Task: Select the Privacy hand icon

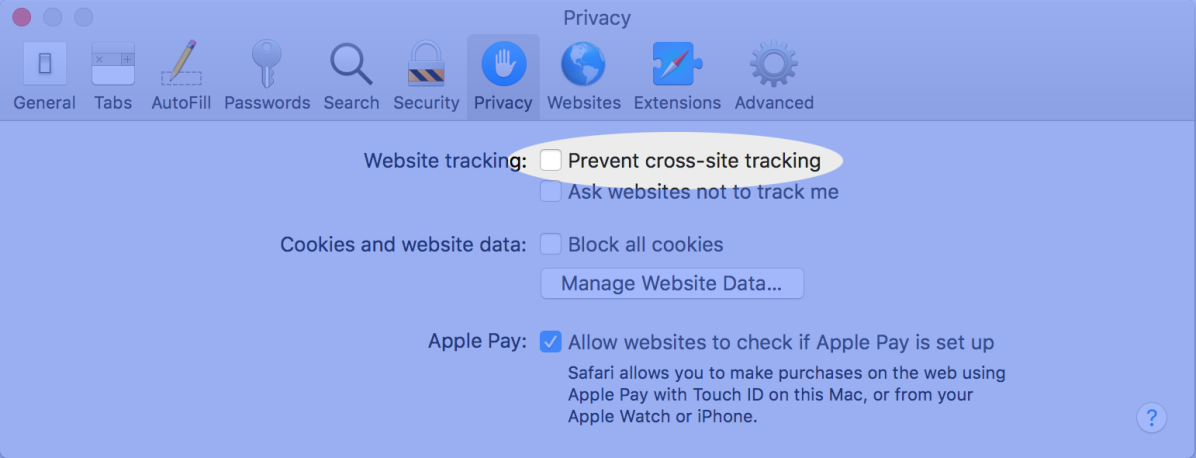Action: point(503,63)
